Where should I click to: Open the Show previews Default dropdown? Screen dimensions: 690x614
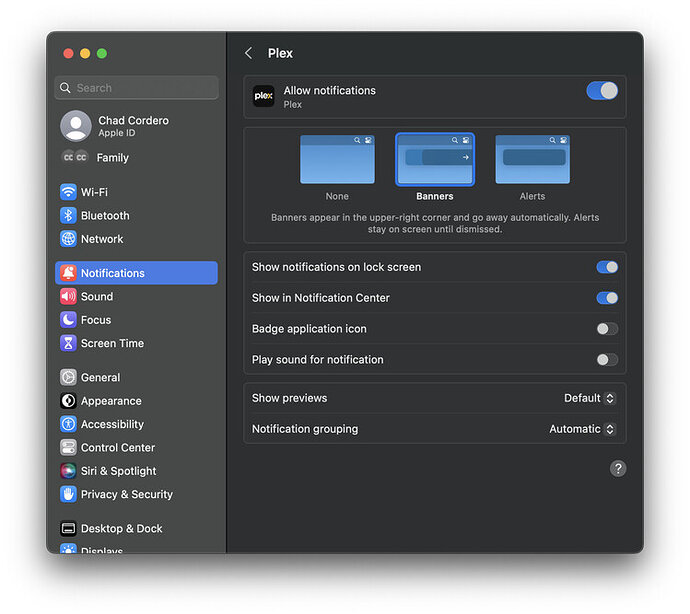pos(589,398)
